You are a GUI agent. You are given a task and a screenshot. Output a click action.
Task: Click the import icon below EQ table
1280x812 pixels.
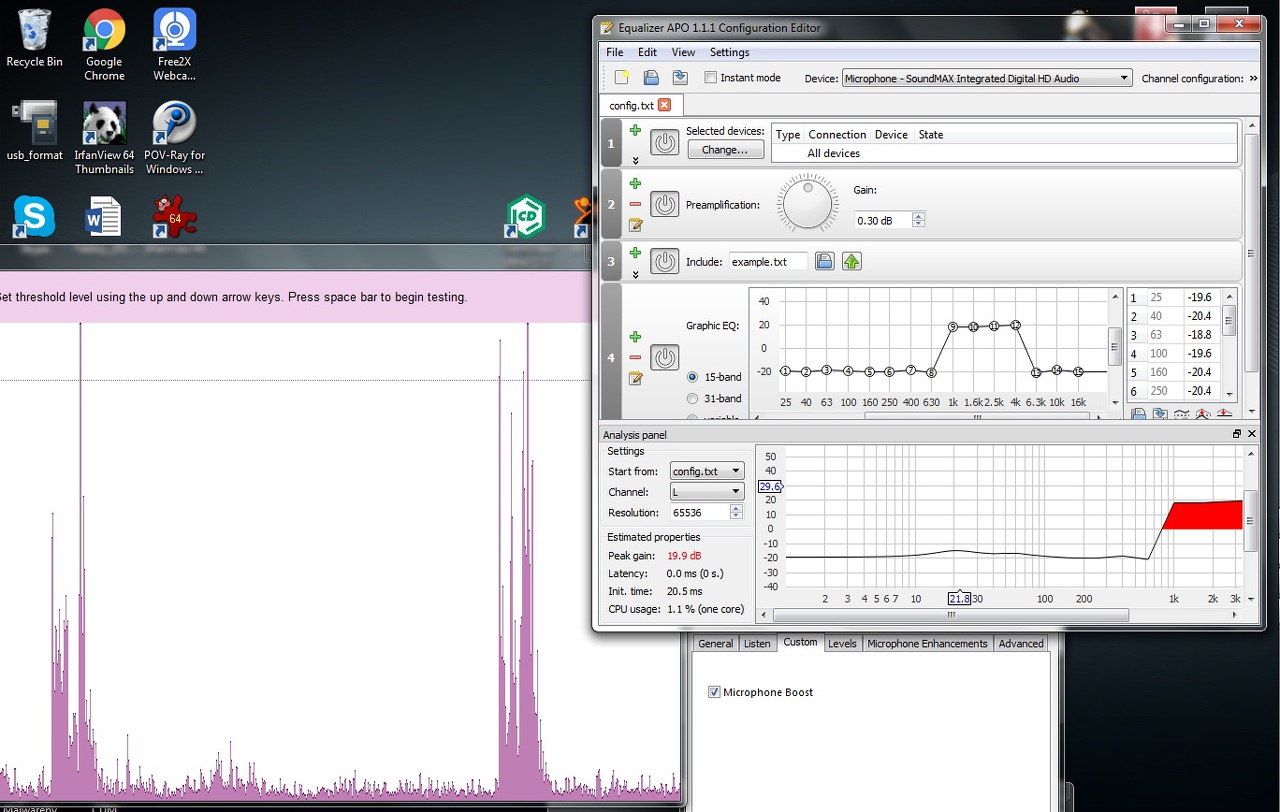1138,414
